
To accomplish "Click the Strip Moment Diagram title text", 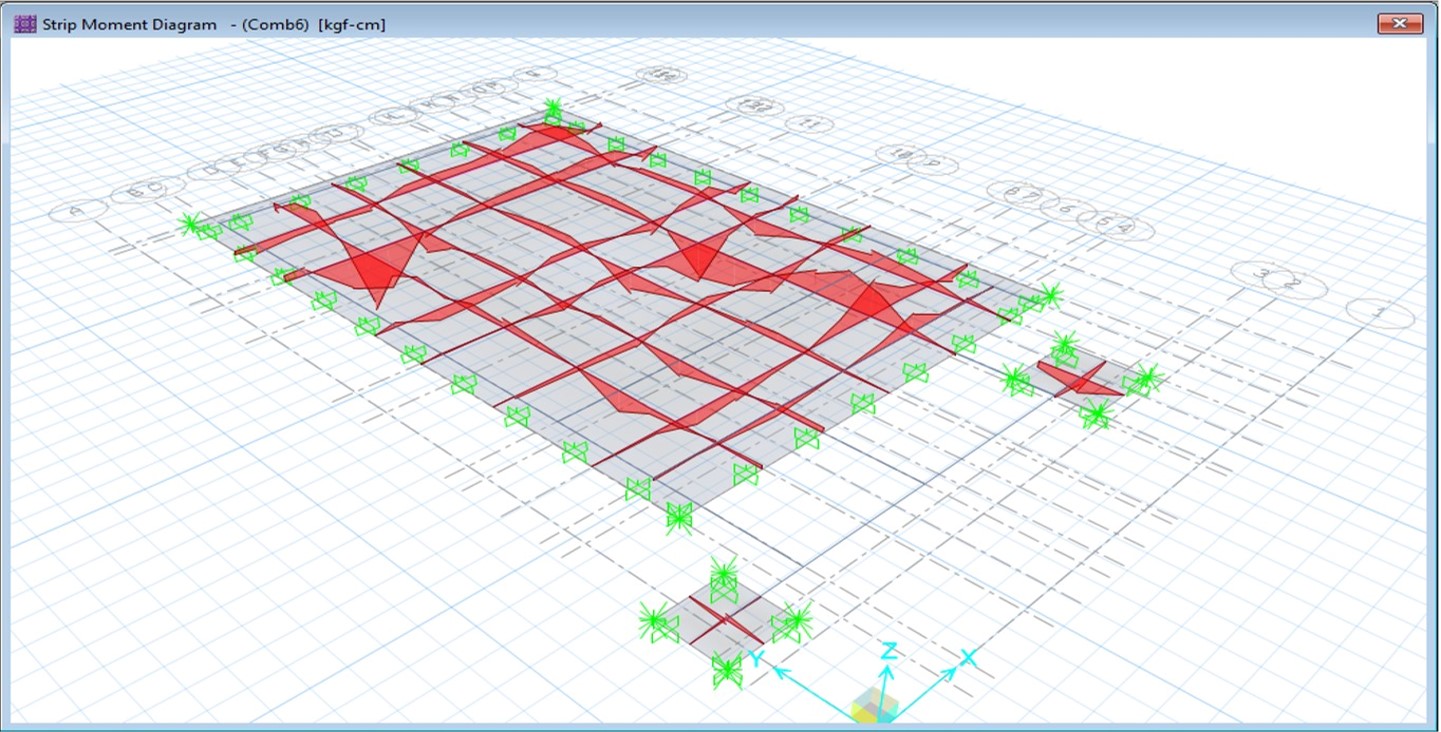I will click(x=129, y=25).
